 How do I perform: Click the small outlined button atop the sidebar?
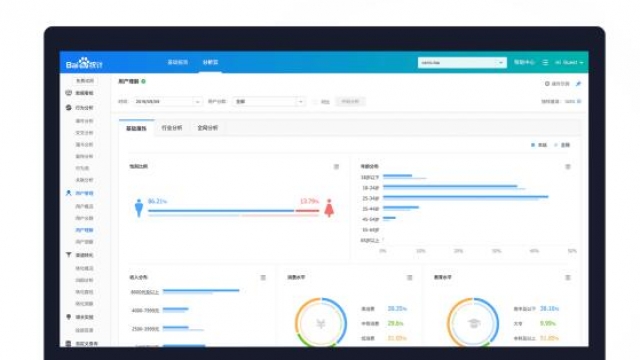tap(84, 81)
